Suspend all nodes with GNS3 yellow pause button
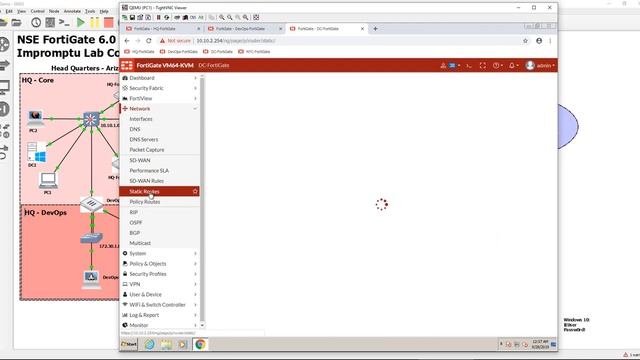 pos(95,22)
